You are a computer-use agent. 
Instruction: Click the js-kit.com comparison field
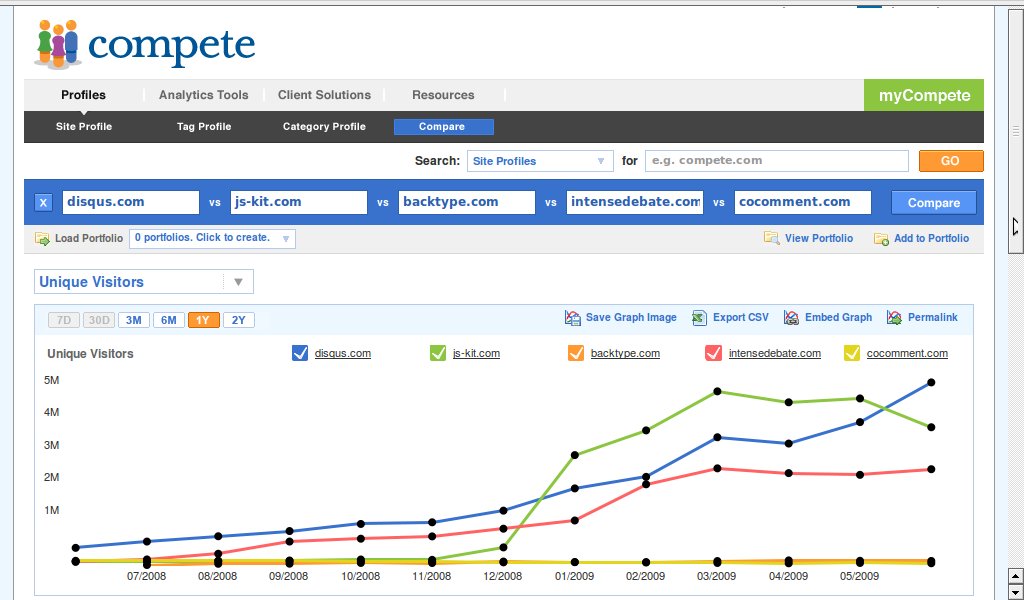pyautogui.click(x=298, y=202)
